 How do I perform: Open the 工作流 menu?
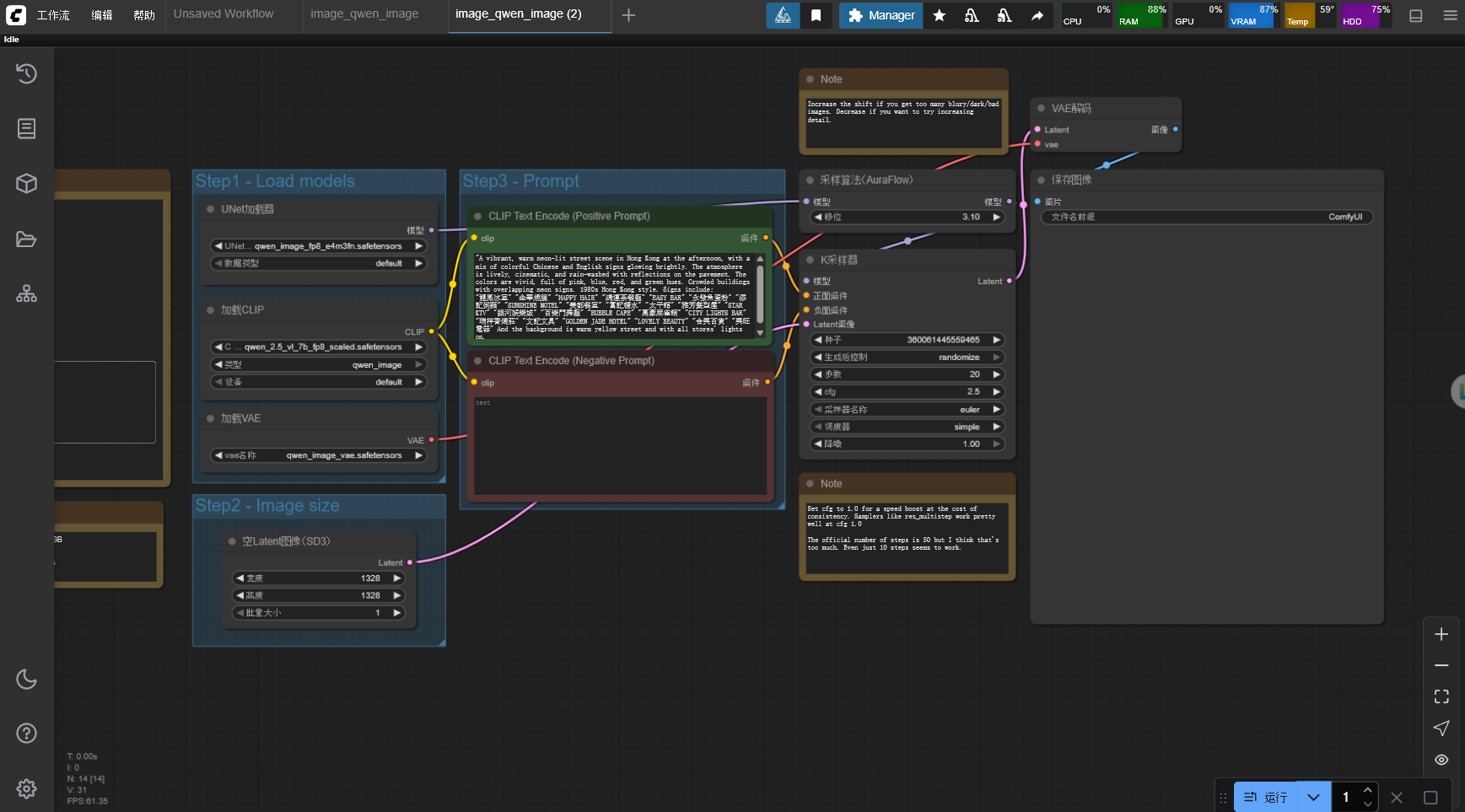click(52, 15)
